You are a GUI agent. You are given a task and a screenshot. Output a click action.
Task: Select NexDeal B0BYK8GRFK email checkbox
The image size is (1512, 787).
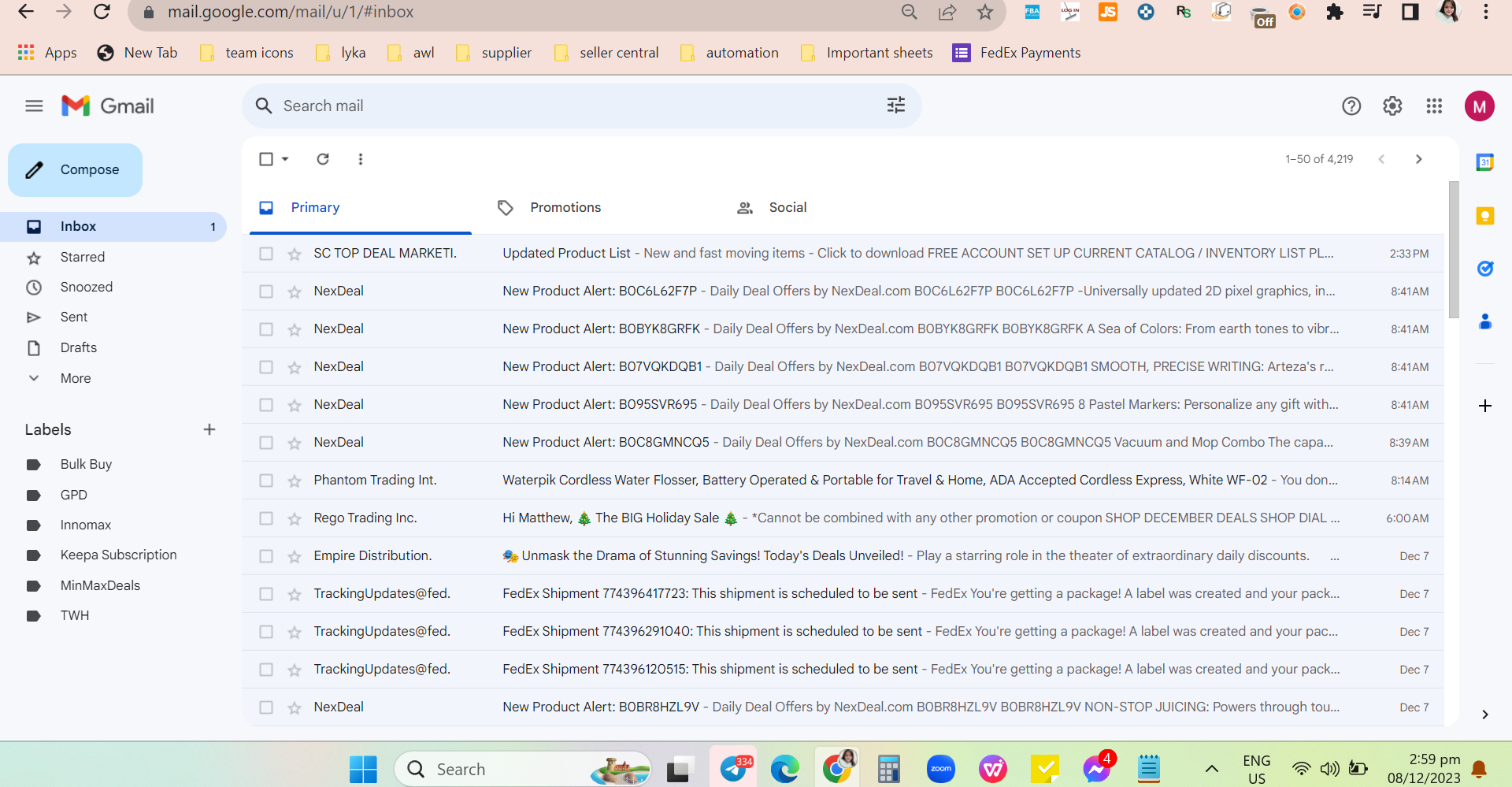[x=266, y=329]
